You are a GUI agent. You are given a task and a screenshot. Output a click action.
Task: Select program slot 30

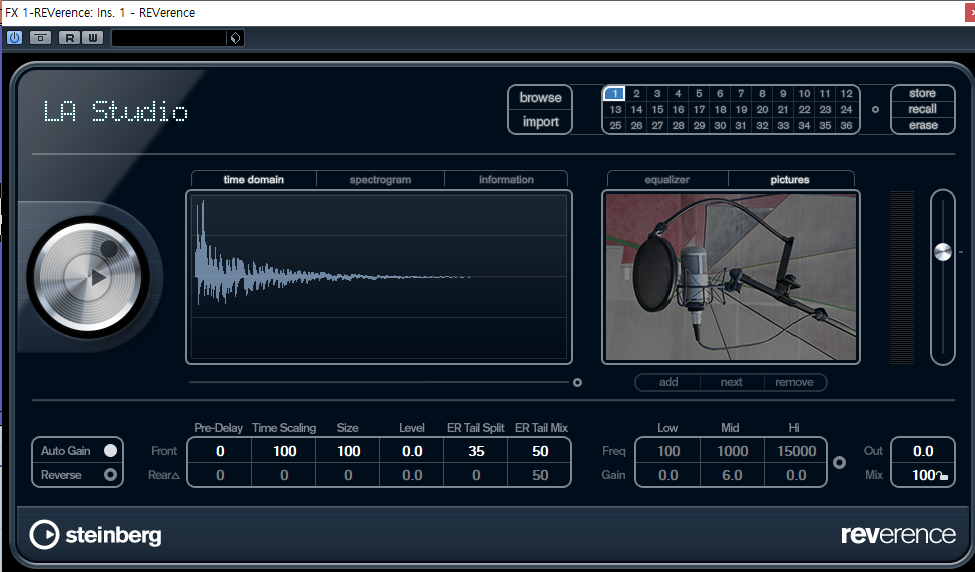click(x=720, y=126)
